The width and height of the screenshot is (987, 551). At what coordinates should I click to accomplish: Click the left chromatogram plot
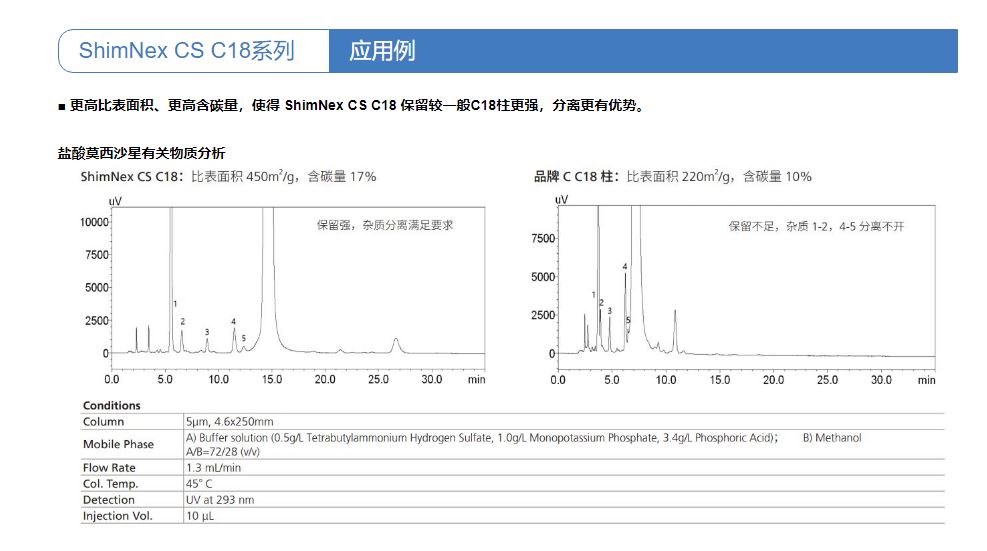point(298,288)
